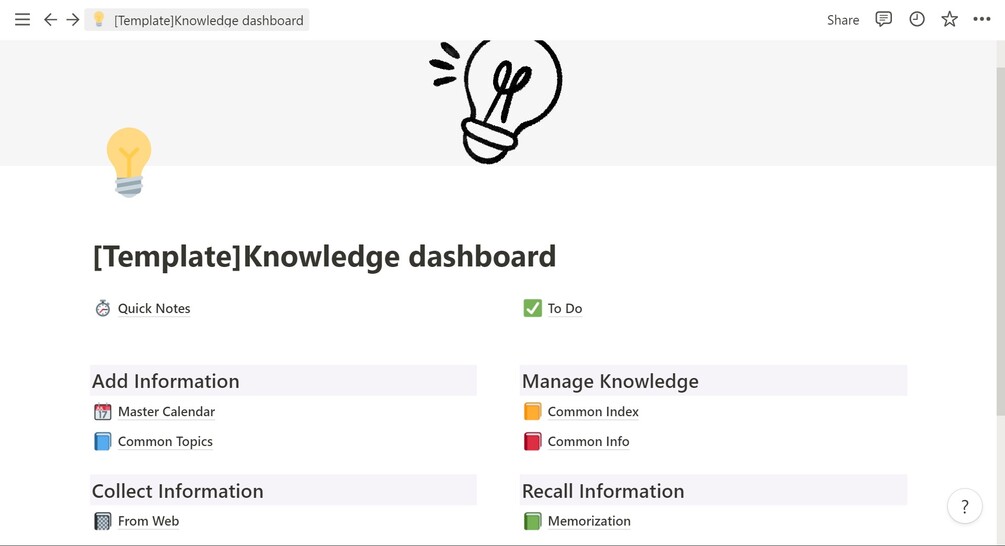Open the help question mark button
The height and width of the screenshot is (546, 1005).
tap(965, 507)
